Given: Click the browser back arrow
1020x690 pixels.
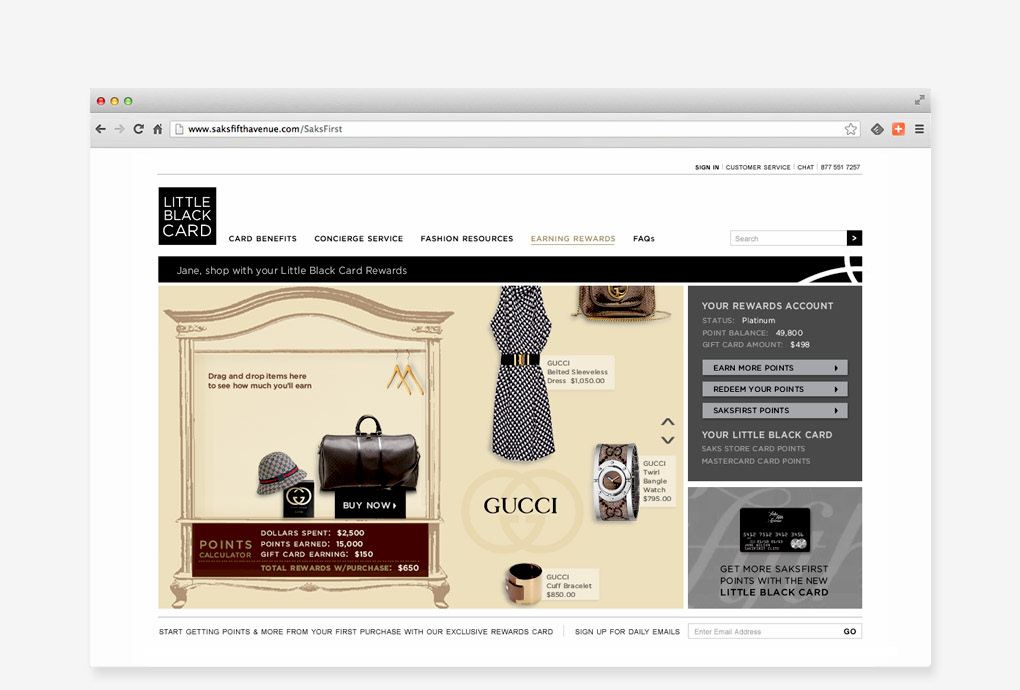Looking at the screenshot, I should click(101, 129).
